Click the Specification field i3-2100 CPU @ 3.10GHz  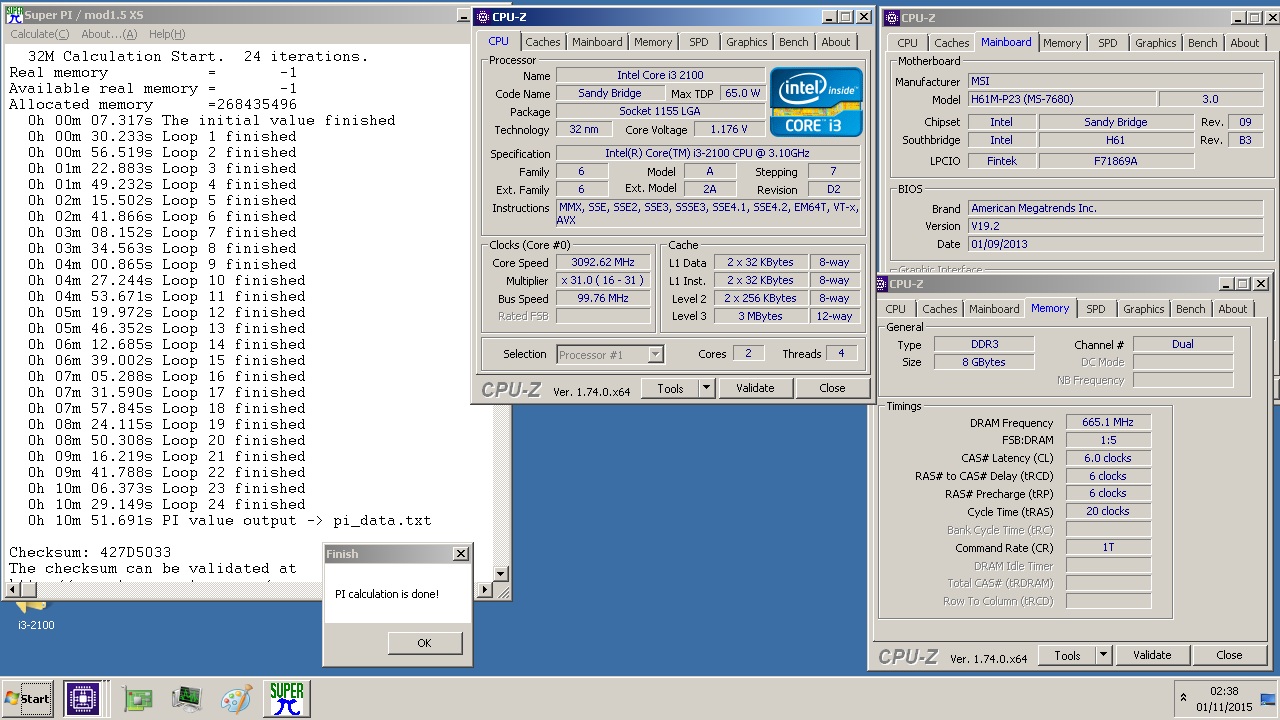(x=708, y=154)
